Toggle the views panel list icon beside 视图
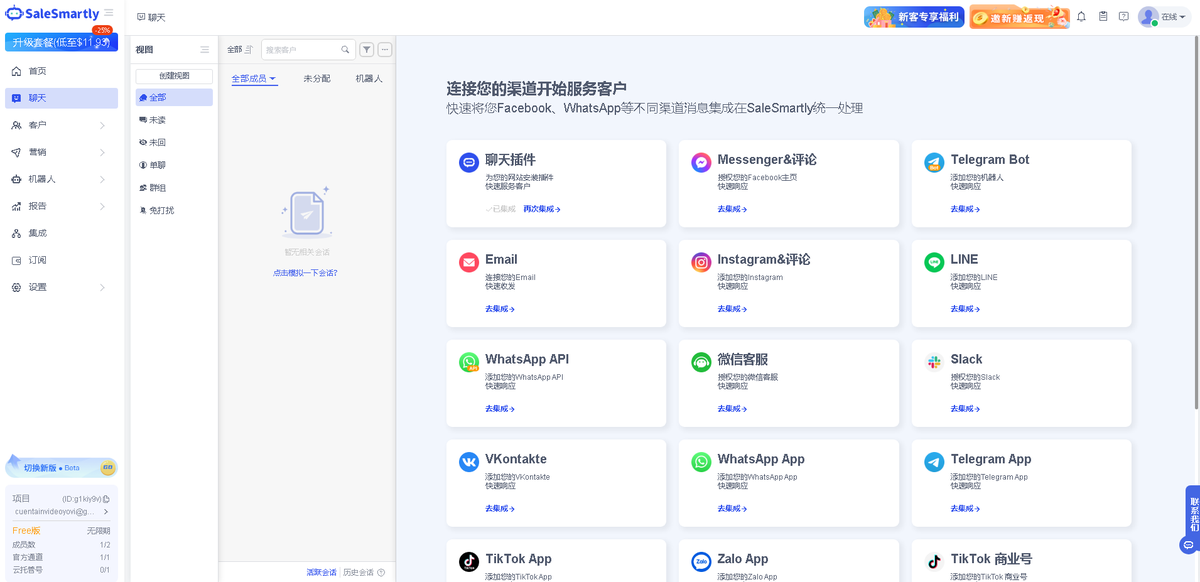This screenshot has height=582, width=1200. tap(205, 50)
